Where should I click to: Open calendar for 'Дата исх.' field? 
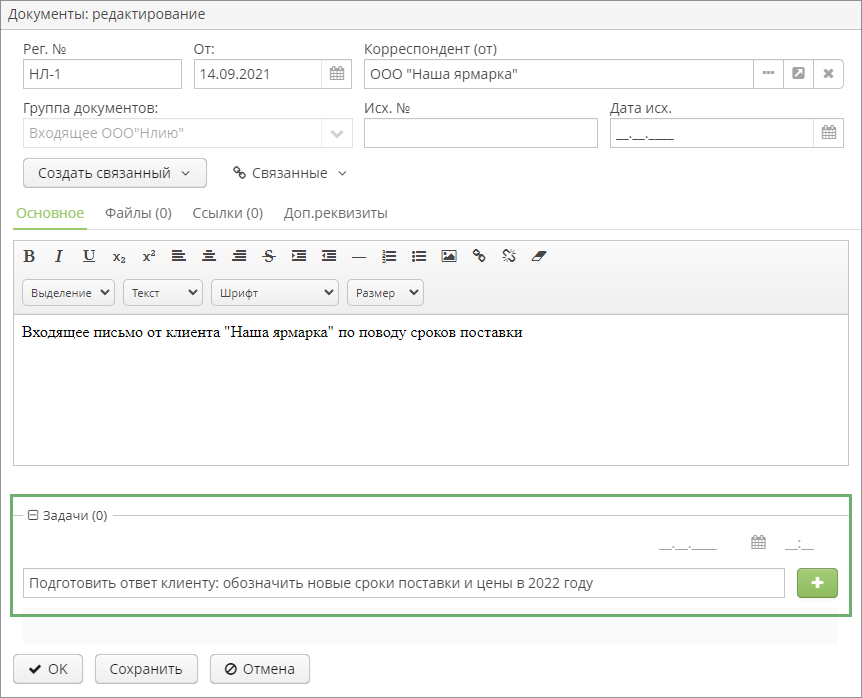coord(828,132)
